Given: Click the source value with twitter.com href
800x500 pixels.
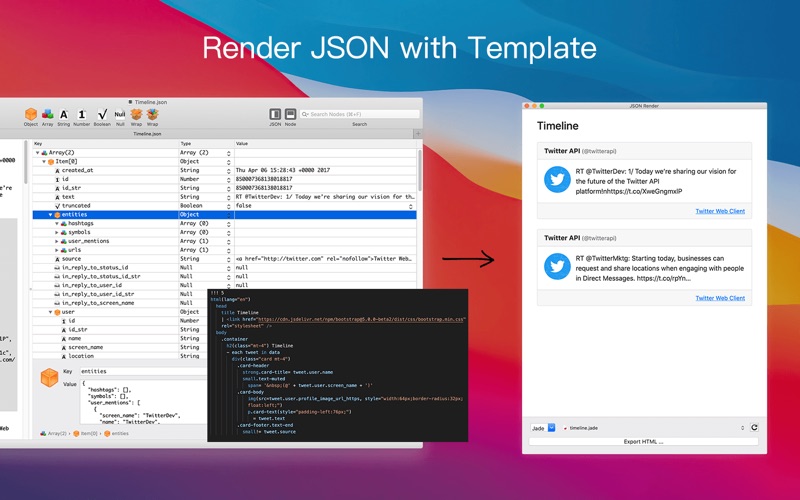Looking at the screenshot, I should click(323, 259).
